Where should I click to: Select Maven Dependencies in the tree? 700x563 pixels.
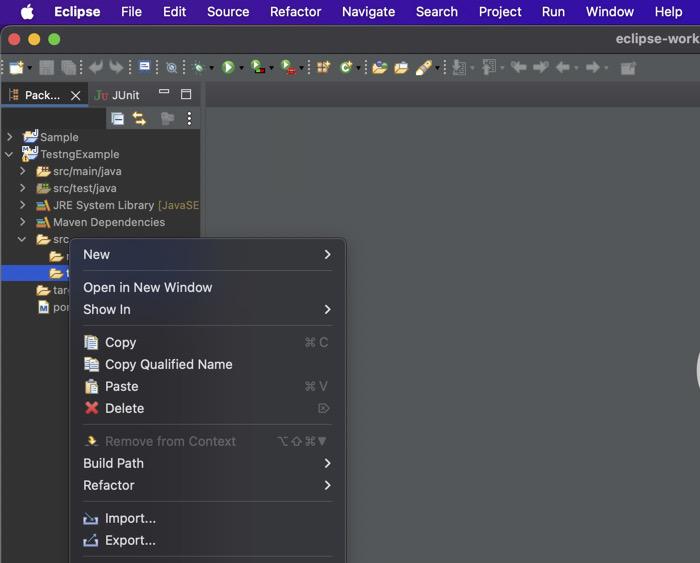click(x=108, y=222)
